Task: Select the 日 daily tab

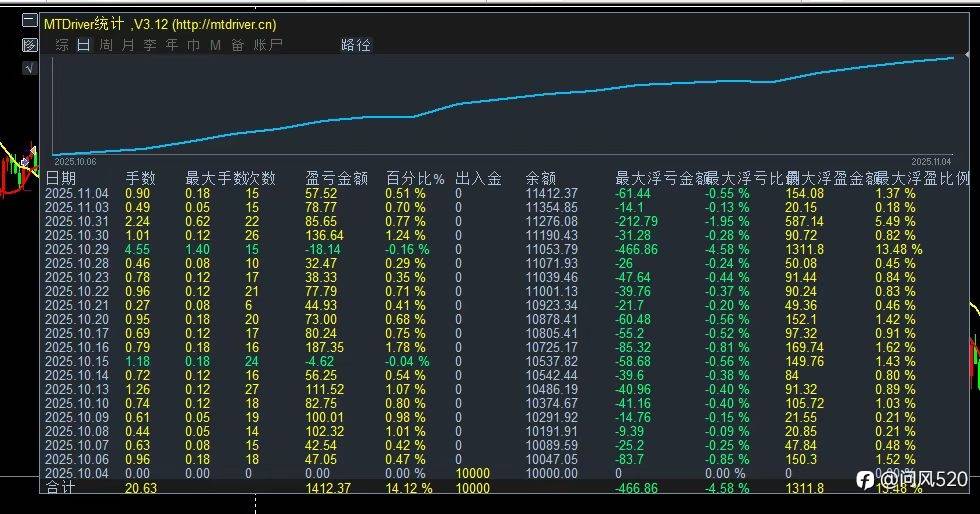Action: click(84, 45)
